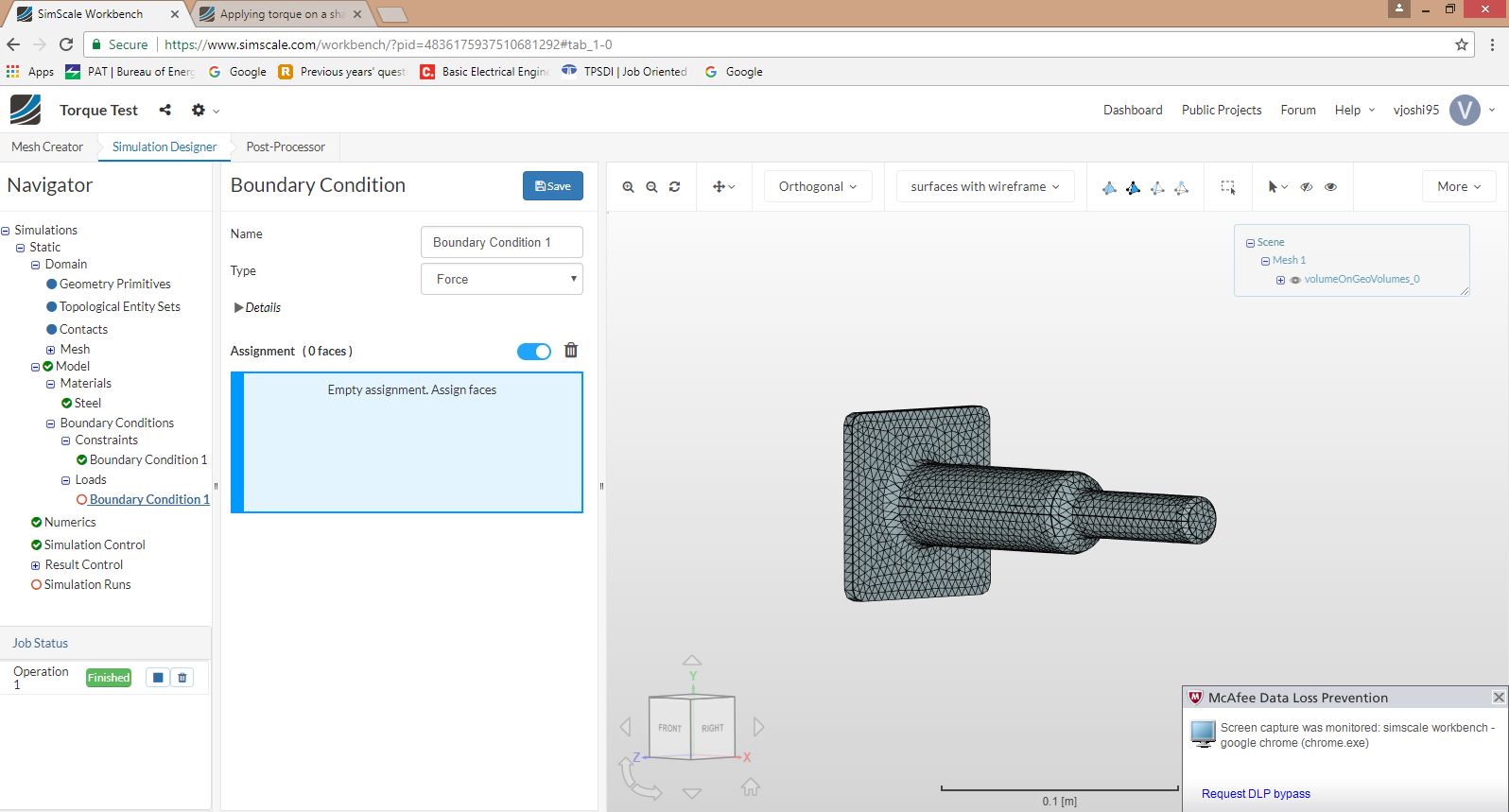Click the zoom in magnifier icon

tap(628, 187)
